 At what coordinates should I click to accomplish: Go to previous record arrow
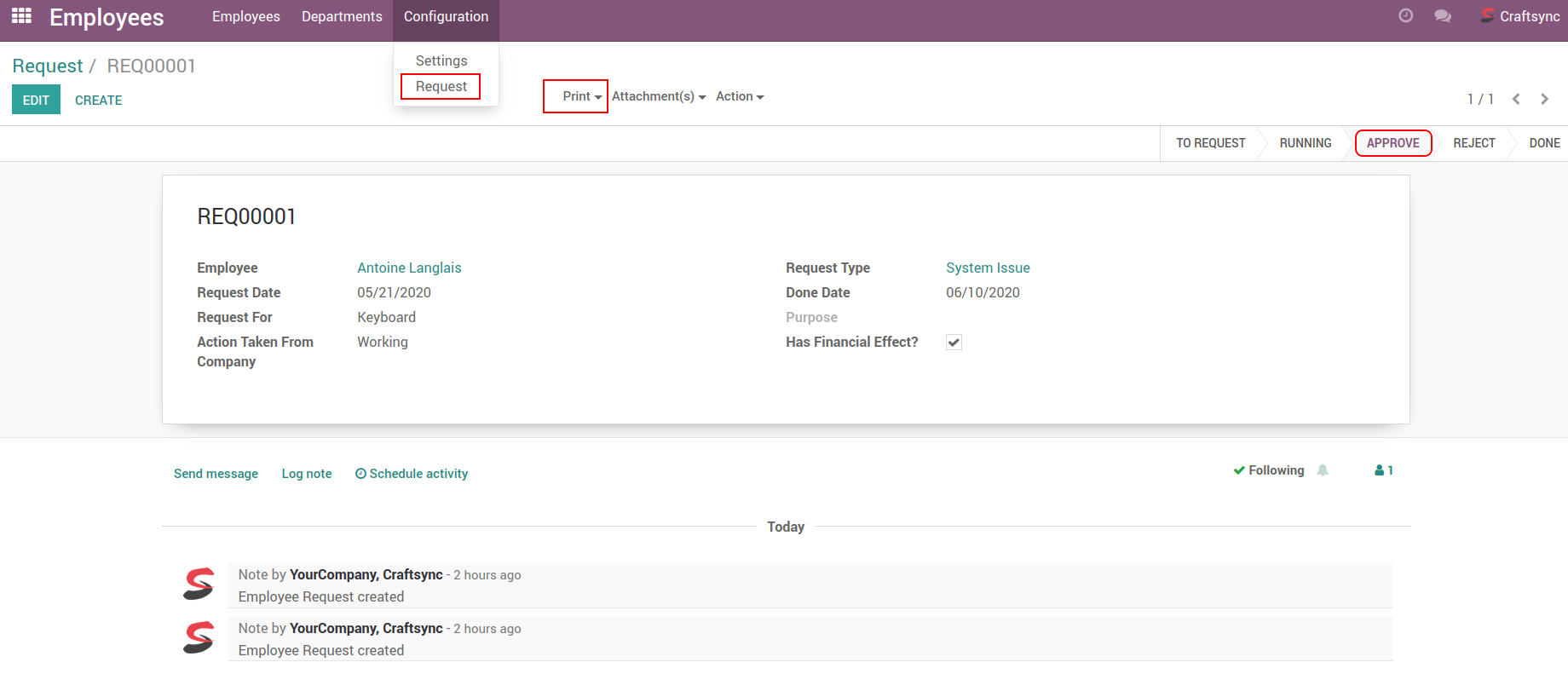point(1516,99)
